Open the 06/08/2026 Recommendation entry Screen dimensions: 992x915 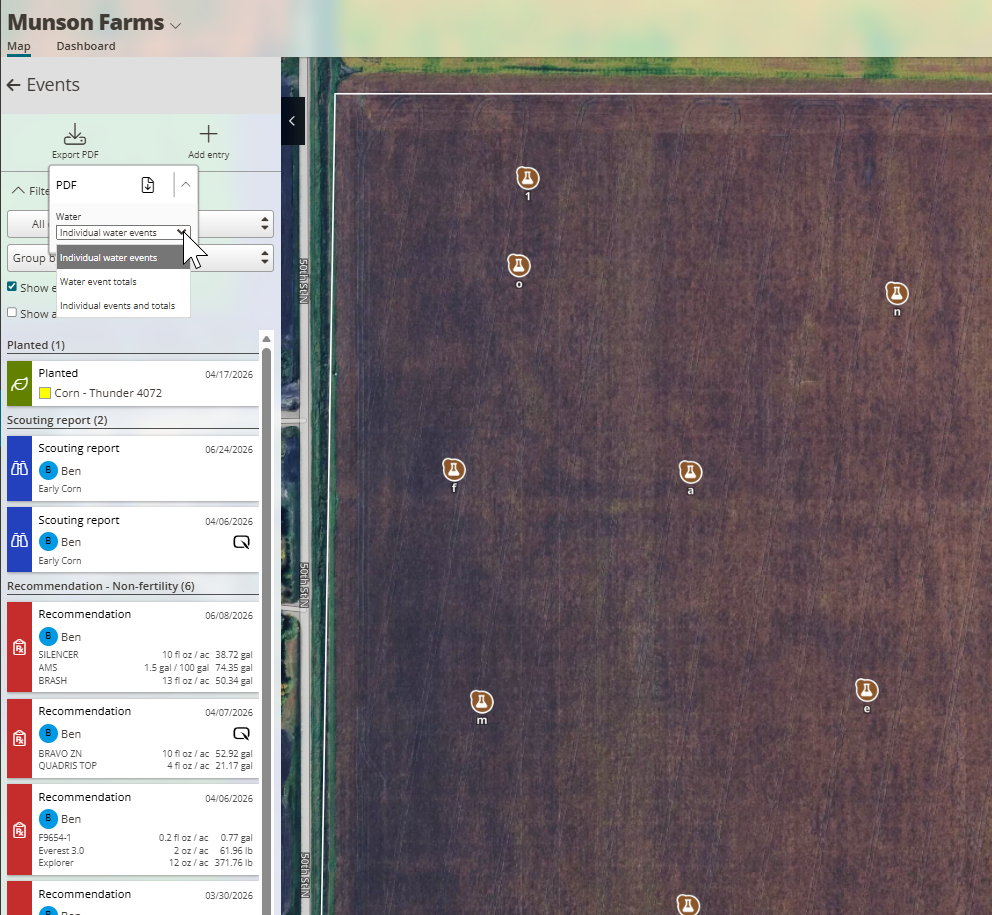(x=133, y=647)
